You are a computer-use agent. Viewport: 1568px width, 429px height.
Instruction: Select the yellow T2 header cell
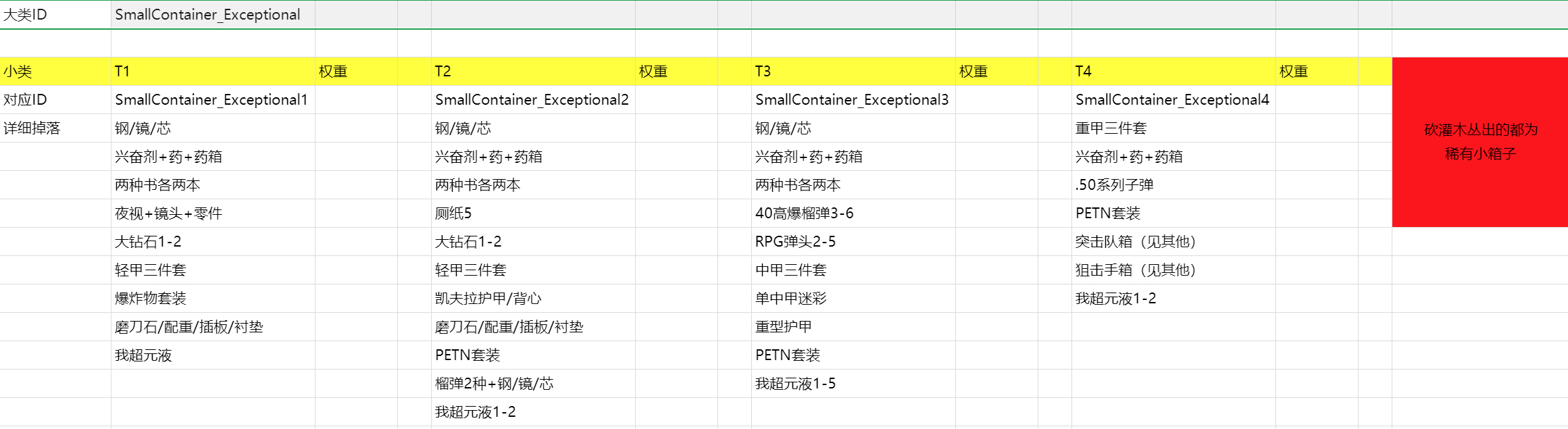click(x=533, y=72)
